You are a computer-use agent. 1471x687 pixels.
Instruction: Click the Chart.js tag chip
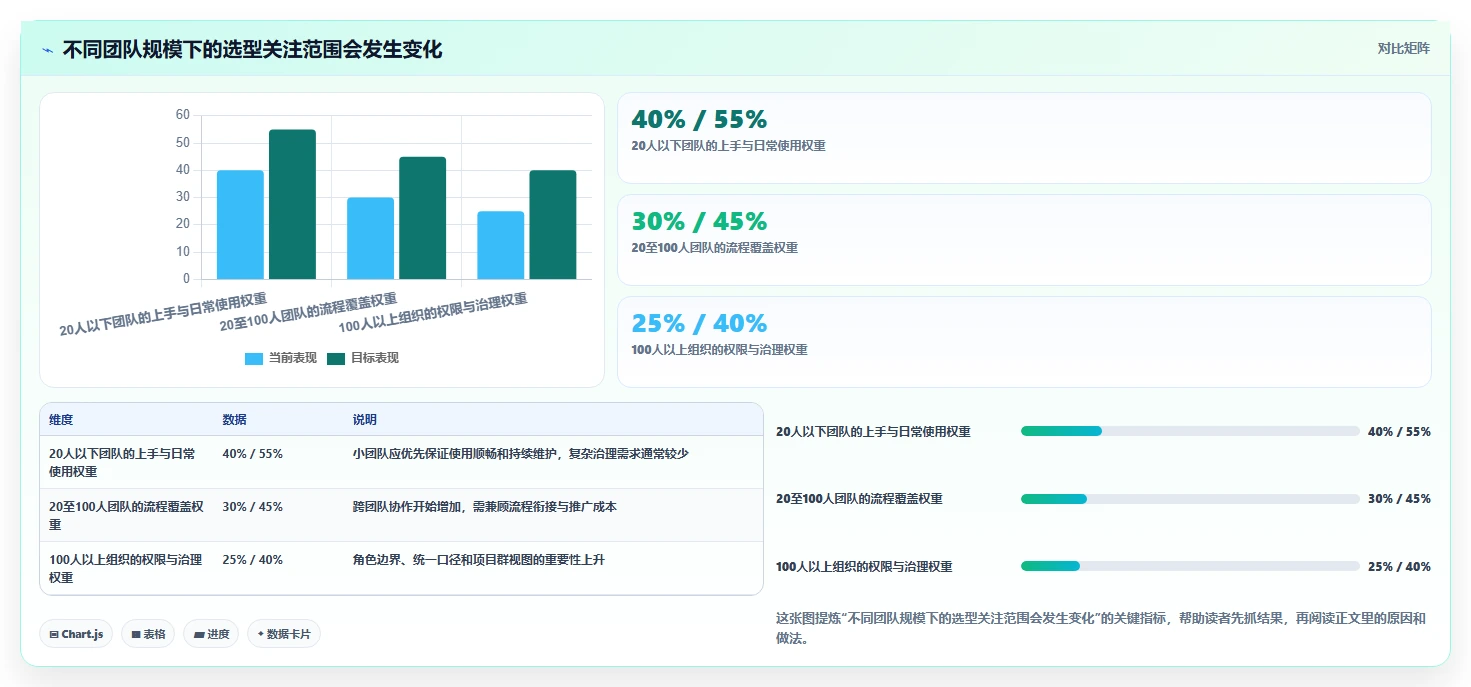pos(76,634)
